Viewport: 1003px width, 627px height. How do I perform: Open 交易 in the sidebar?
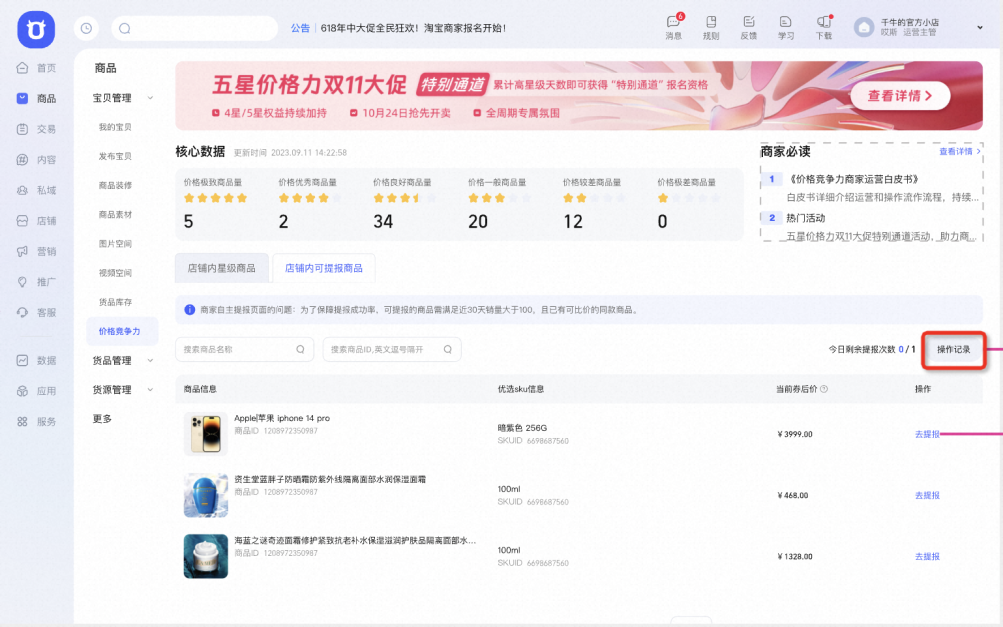coord(36,129)
